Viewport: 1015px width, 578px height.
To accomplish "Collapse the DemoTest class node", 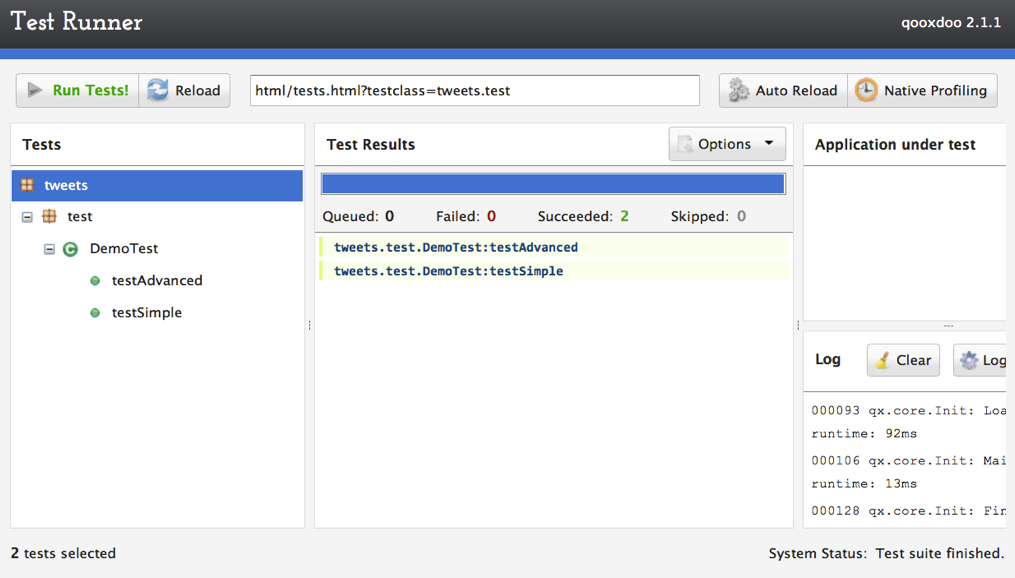I will (48, 248).
